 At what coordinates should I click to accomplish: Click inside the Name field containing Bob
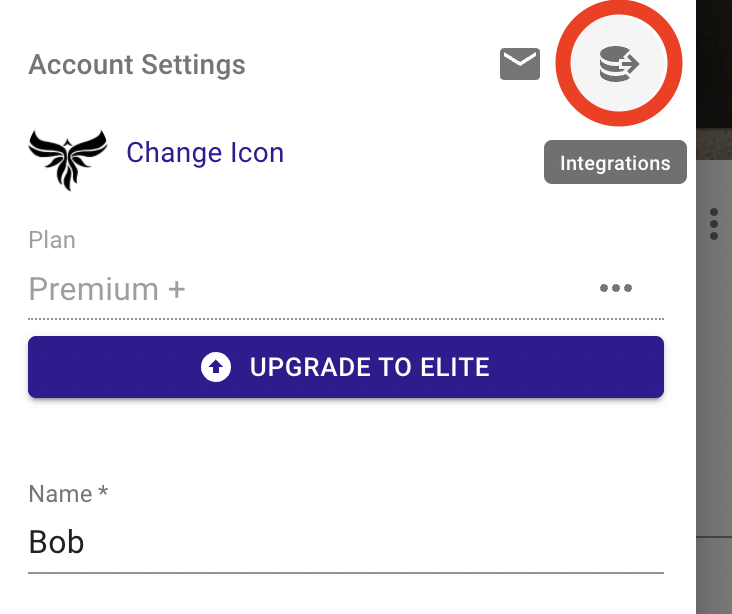(x=346, y=542)
